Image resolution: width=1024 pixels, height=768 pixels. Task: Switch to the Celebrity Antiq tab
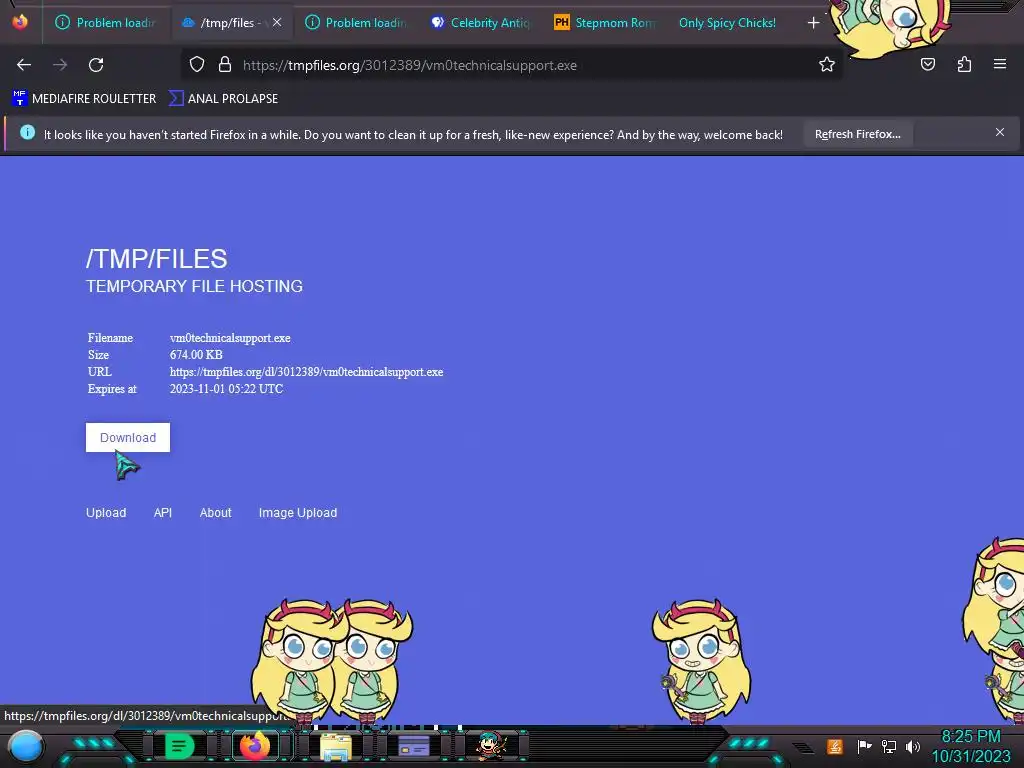pos(480,23)
